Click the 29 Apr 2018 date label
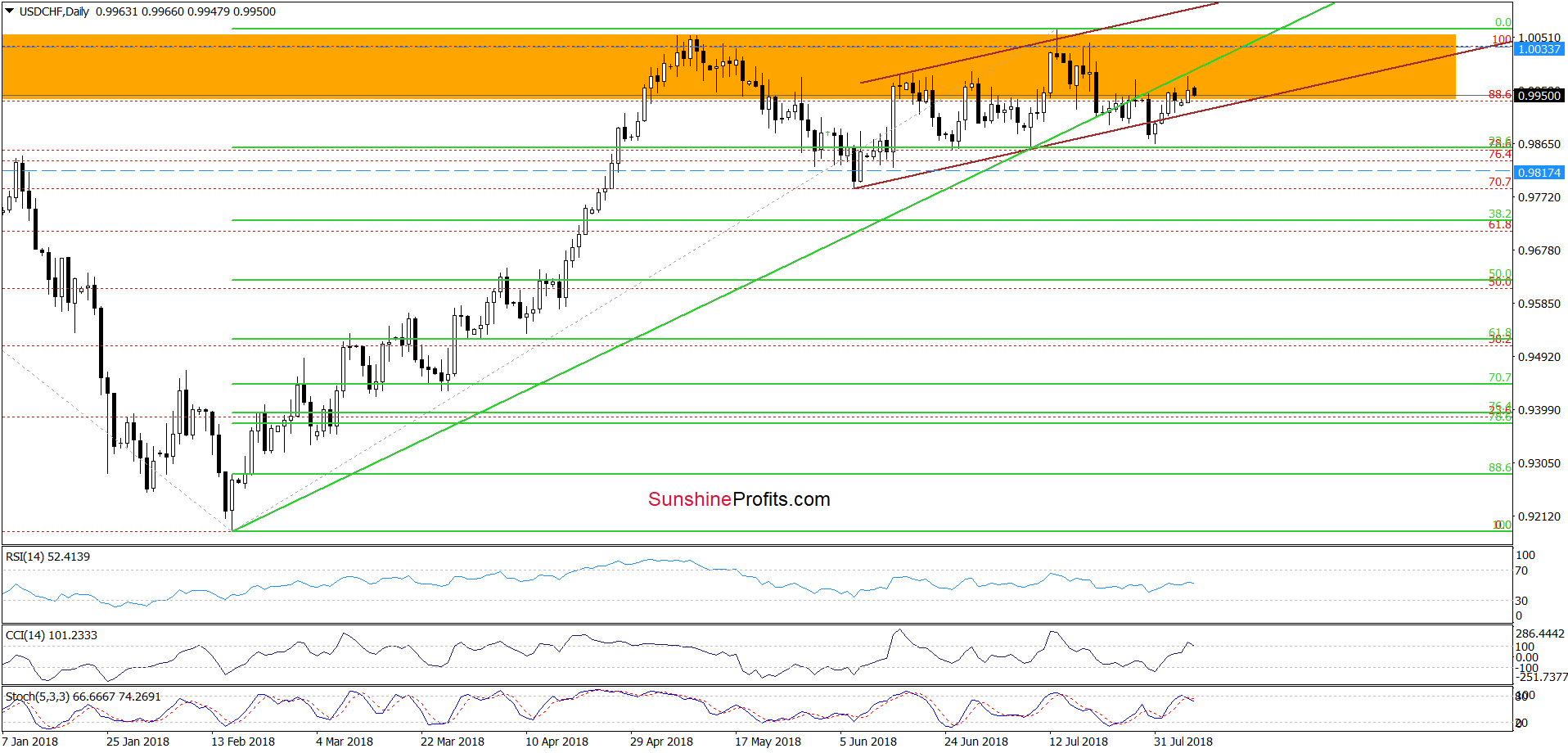The image size is (1568, 753). (x=661, y=742)
